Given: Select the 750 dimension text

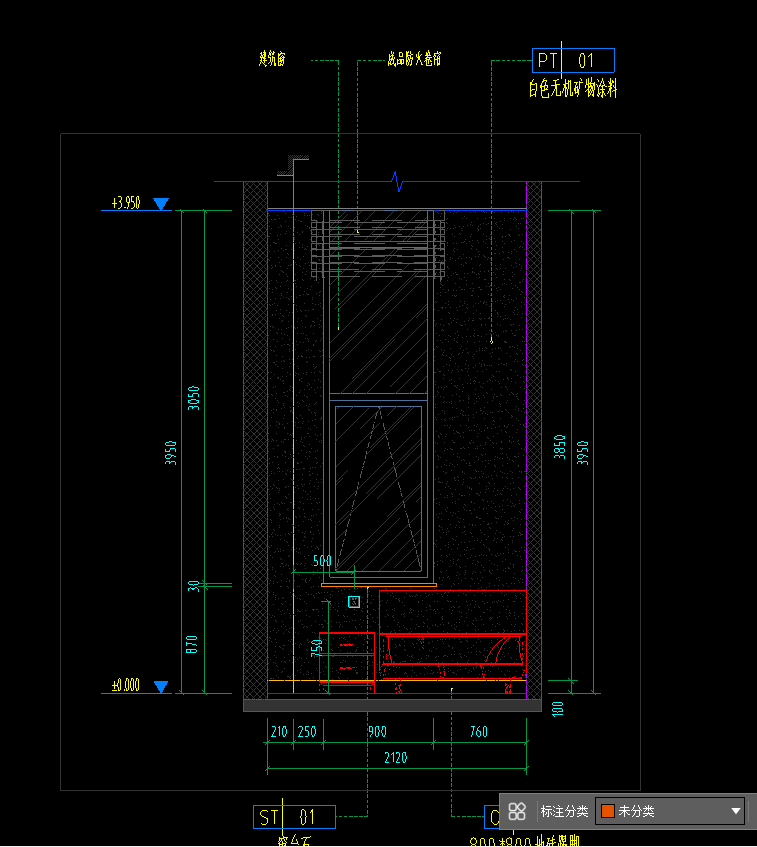Looking at the screenshot, I should pos(317,648).
